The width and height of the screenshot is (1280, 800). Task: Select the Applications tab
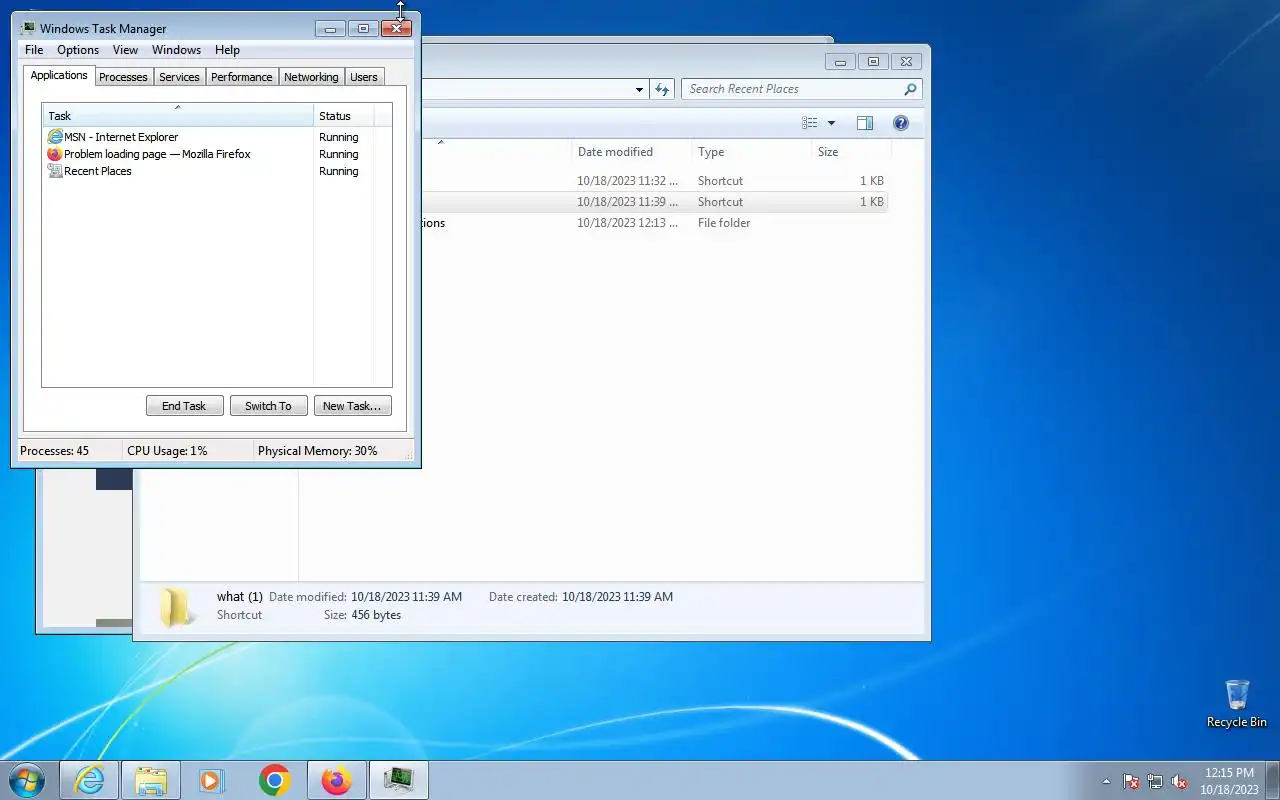point(59,75)
